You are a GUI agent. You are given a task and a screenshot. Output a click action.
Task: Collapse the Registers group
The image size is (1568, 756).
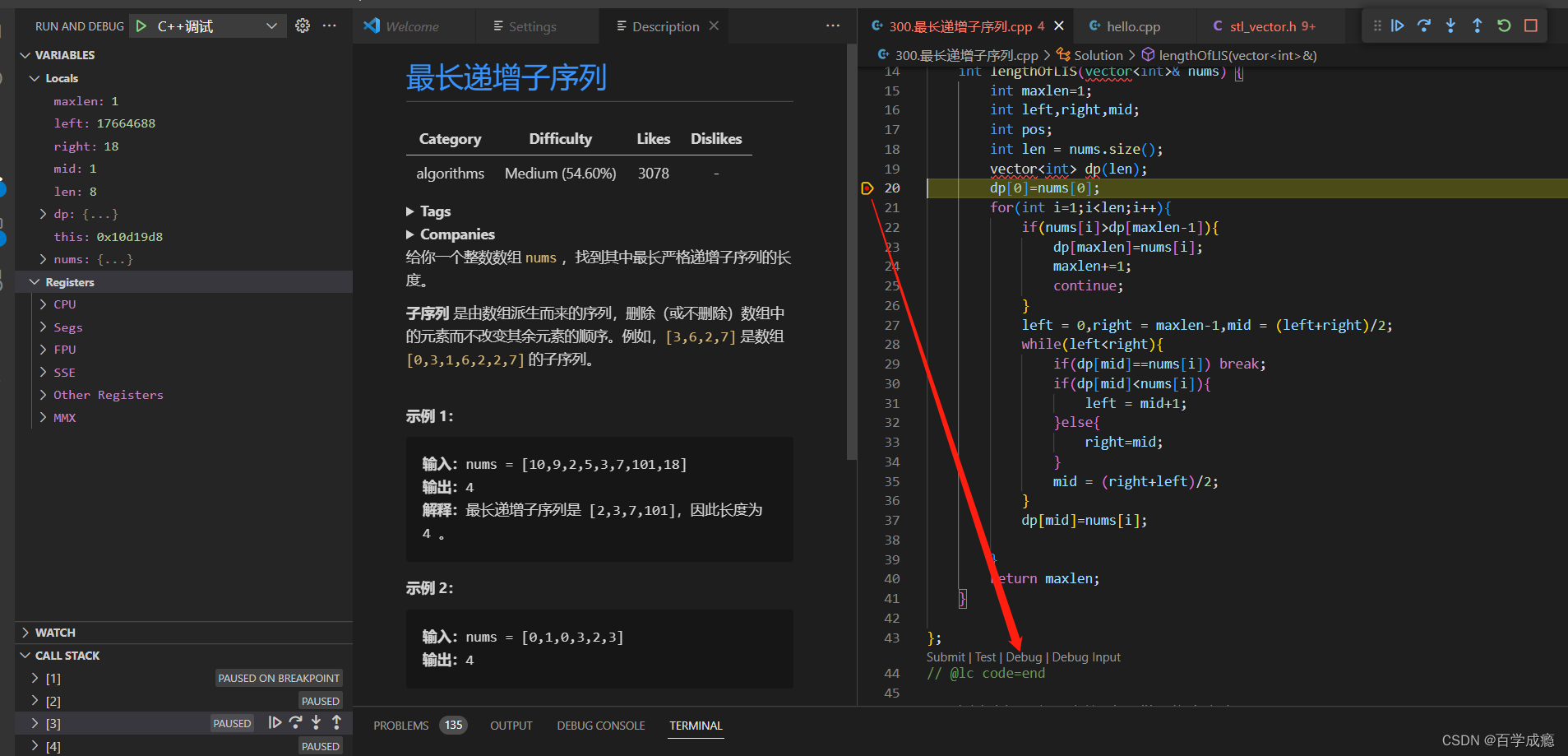(35, 282)
